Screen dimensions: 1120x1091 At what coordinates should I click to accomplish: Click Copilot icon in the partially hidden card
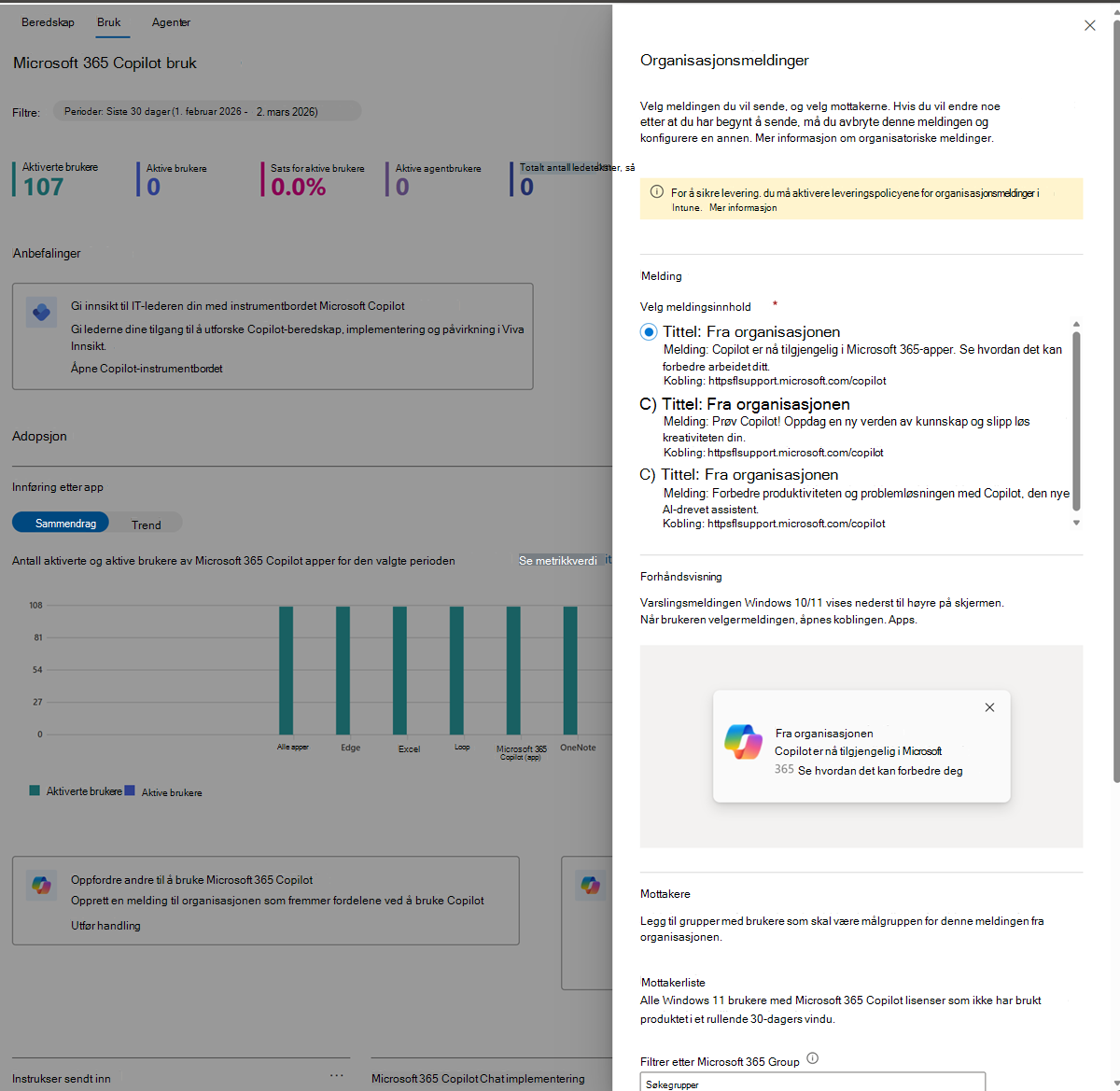click(590, 885)
